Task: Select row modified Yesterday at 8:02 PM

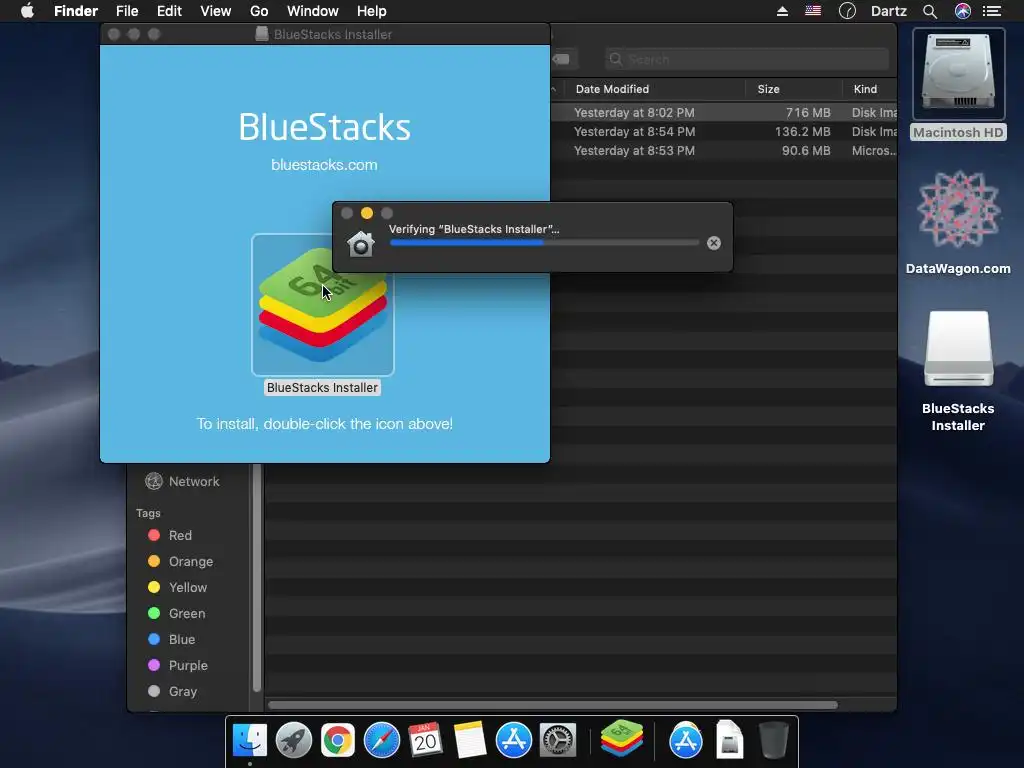Action: point(724,112)
